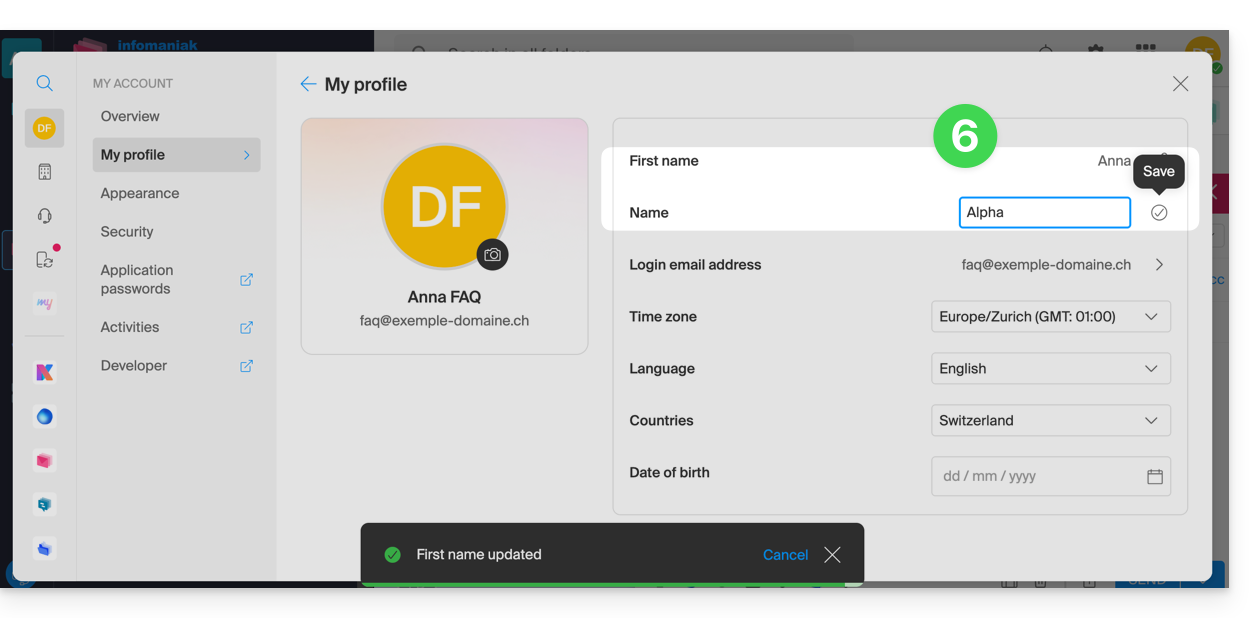The height and width of the screenshot is (618, 1259).
Task: Open the headset support icon
Action: (x=44, y=216)
